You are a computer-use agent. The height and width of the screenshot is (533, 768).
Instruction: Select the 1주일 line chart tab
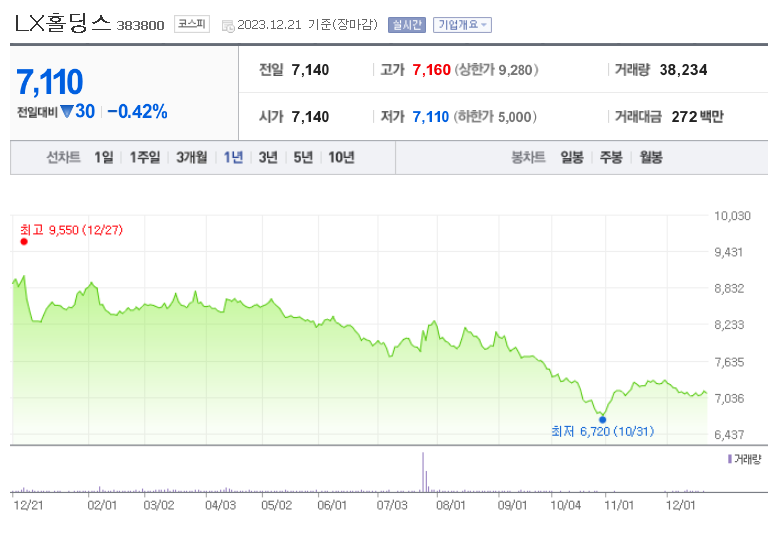[x=144, y=157]
